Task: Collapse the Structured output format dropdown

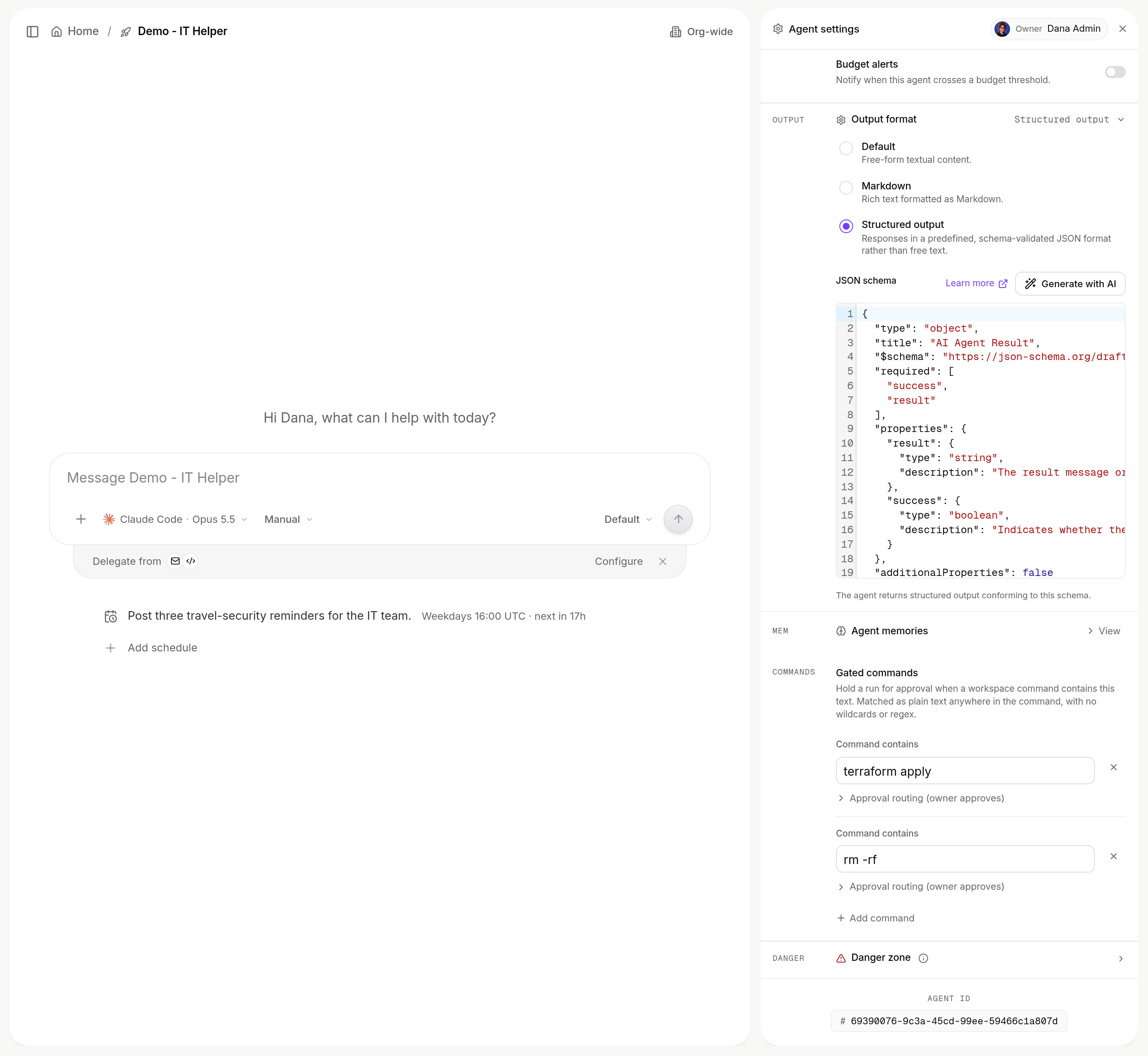Action: click(1069, 120)
